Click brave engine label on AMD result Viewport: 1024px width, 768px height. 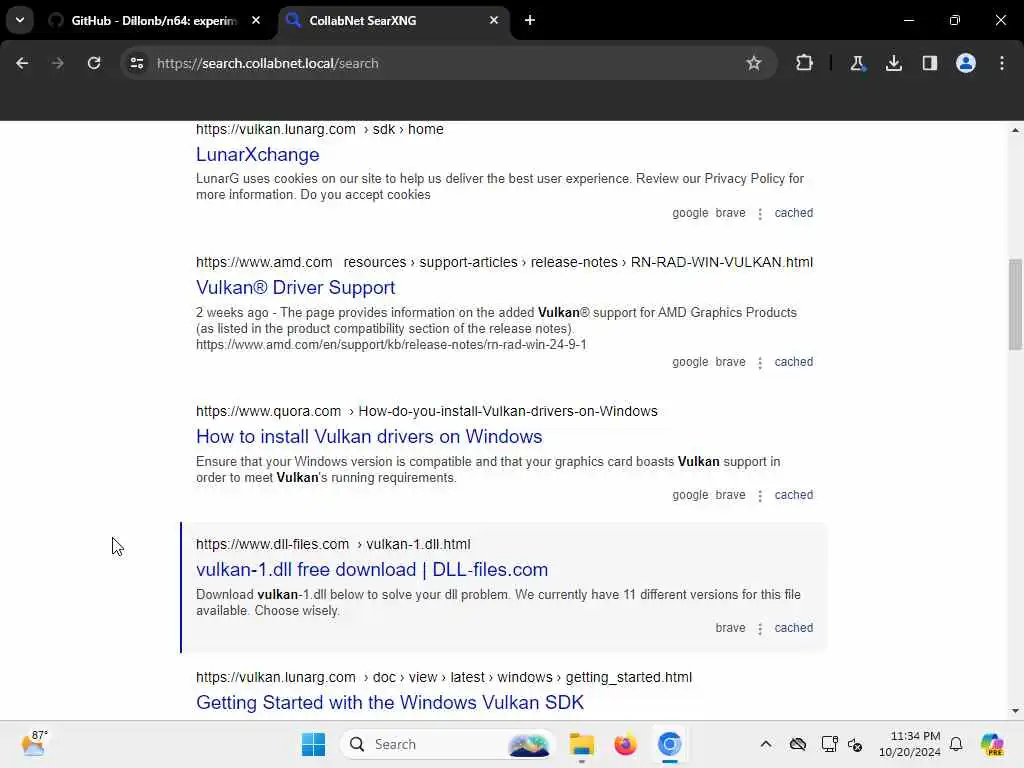(730, 362)
